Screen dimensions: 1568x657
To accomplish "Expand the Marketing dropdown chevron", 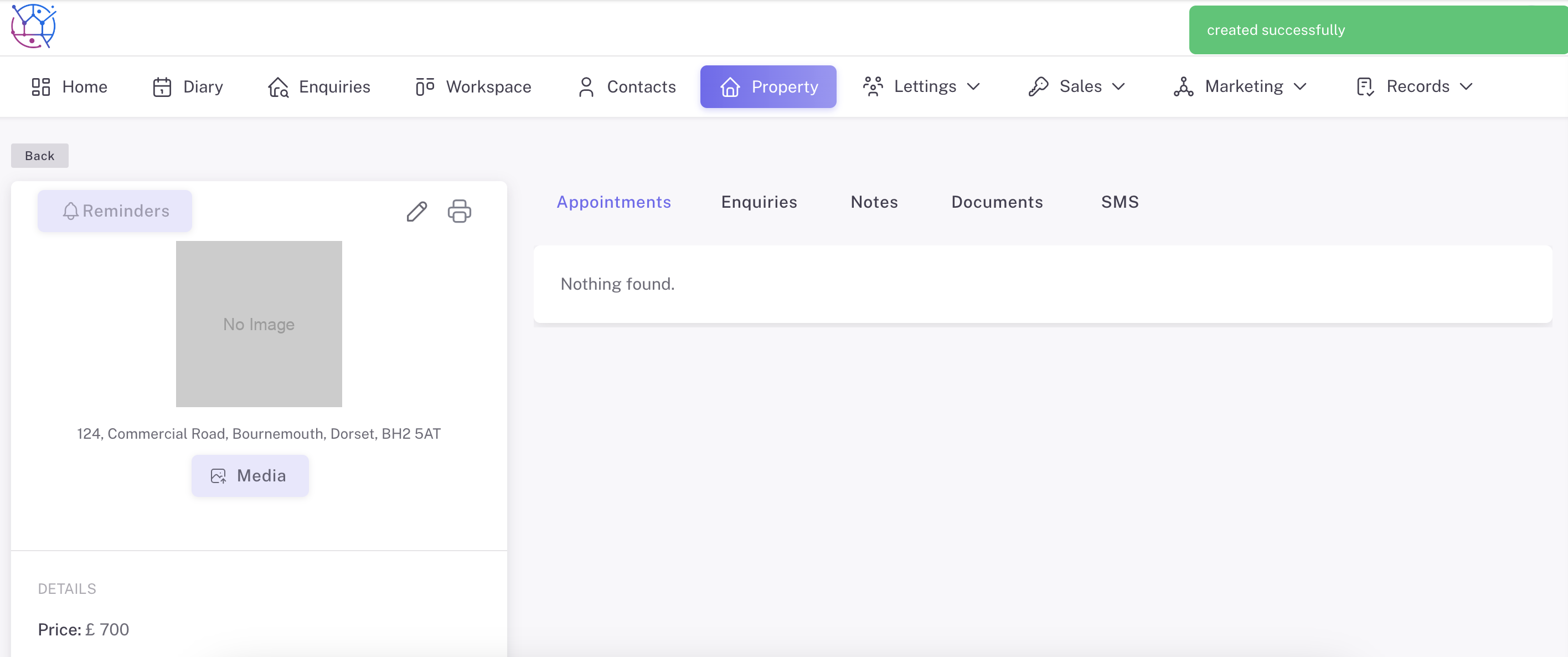I will click(x=1299, y=86).
